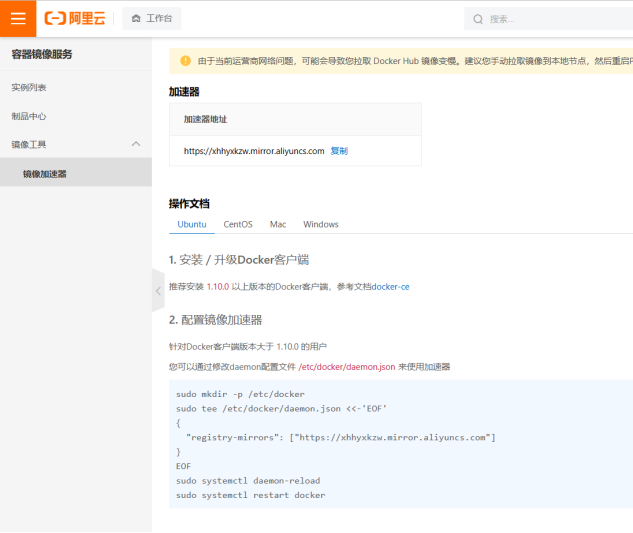Image resolution: width=633 pixels, height=533 pixels.
Task: Click the 'sudo systemctl restart docker' line
Action: [250, 495]
